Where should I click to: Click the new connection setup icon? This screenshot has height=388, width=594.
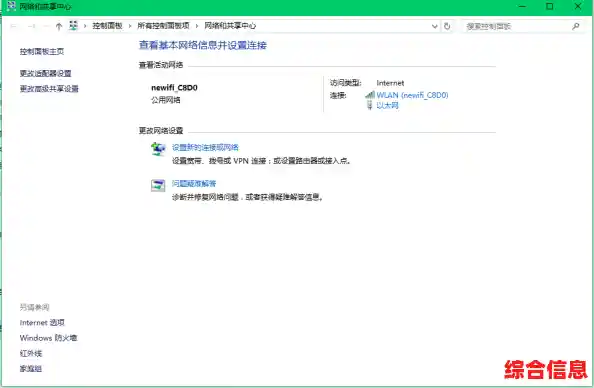[x=158, y=149]
